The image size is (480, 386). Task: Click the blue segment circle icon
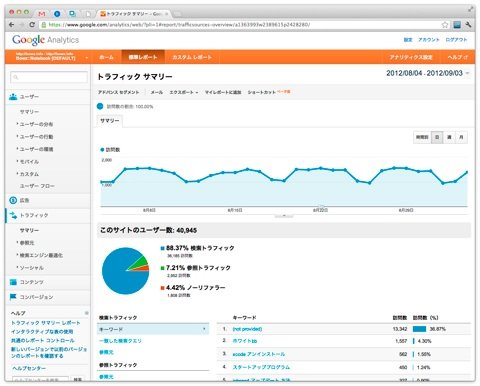[100, 106]
